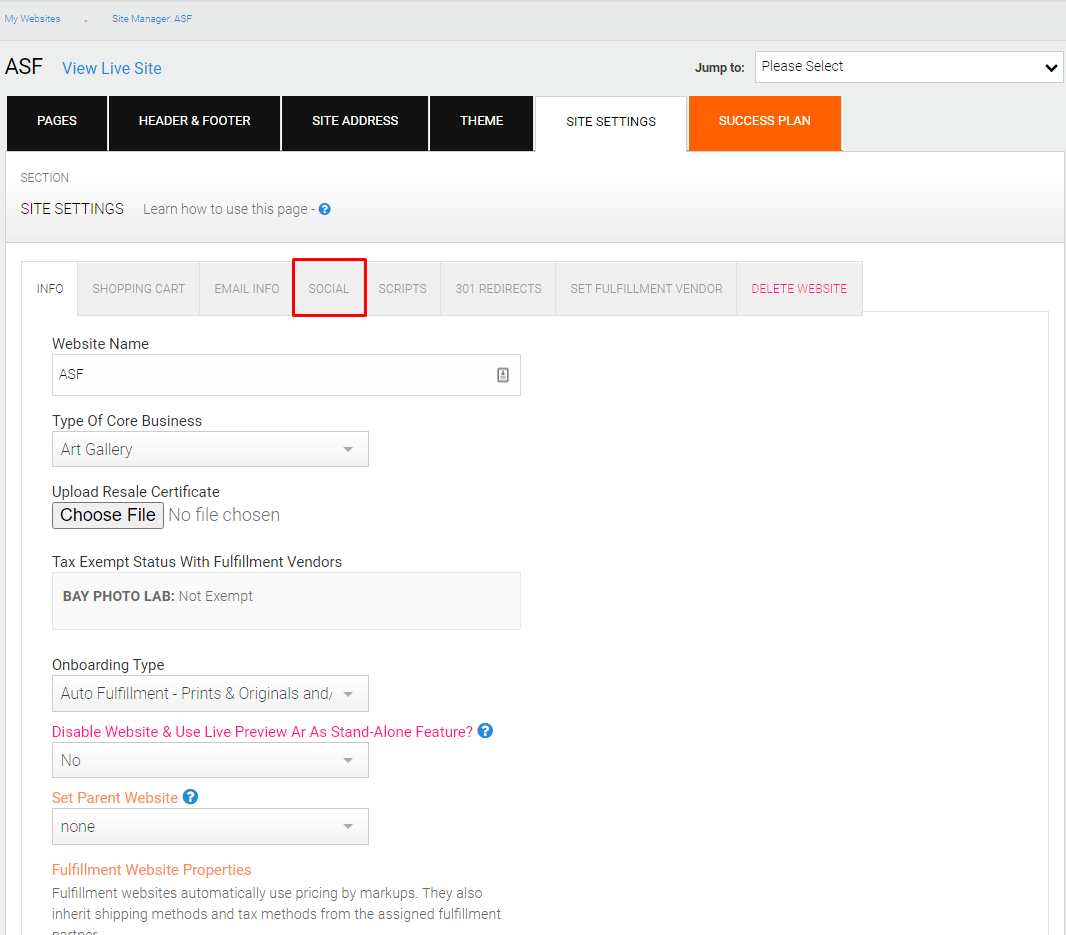Image resolution: width=1066 pixels, height=935 pixels.
Task: Navigate back via My Websites breadcrumb
Action: tap(33, 18)
